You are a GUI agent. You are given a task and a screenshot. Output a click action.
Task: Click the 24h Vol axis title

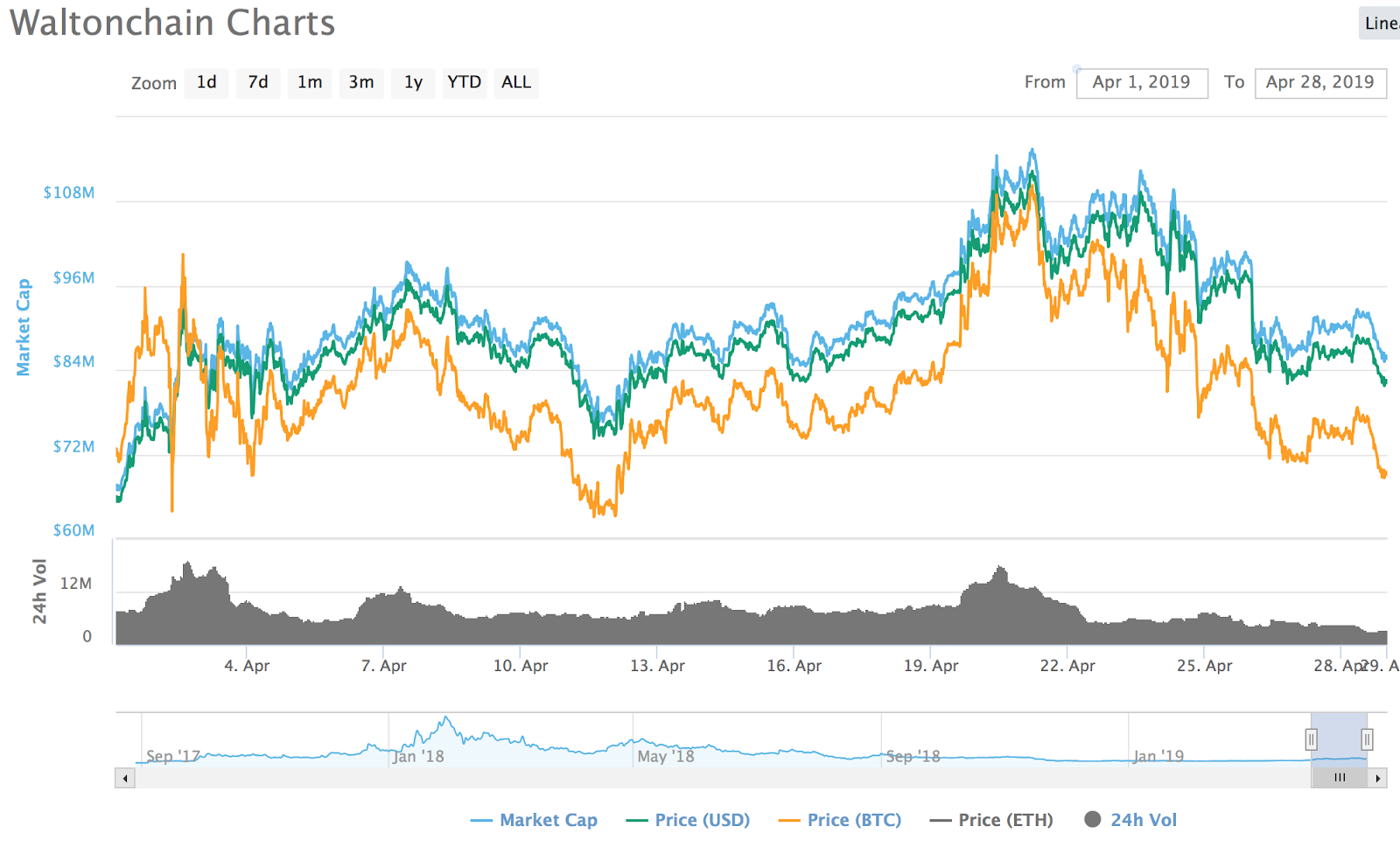click(39, 591)
